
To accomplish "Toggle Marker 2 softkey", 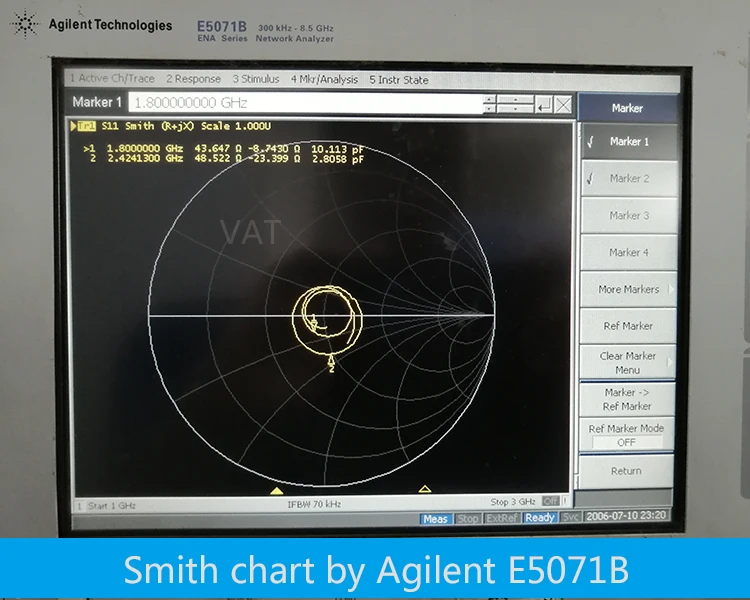I will (629, 178).
